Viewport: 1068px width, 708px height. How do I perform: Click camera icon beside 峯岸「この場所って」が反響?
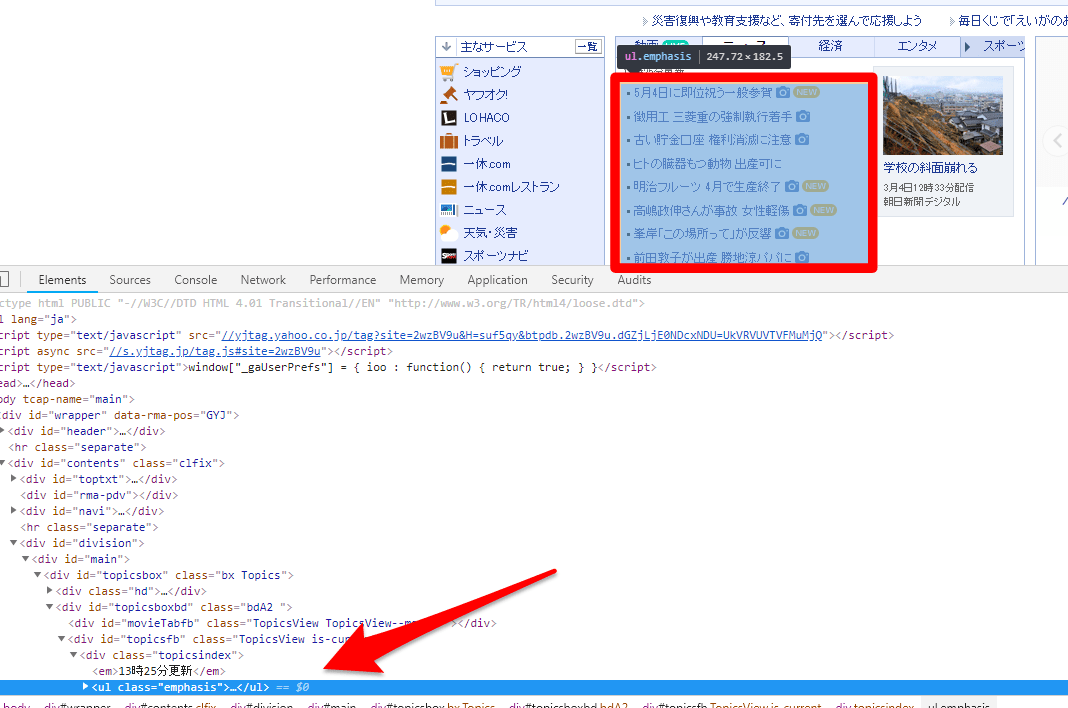(782, 233)
